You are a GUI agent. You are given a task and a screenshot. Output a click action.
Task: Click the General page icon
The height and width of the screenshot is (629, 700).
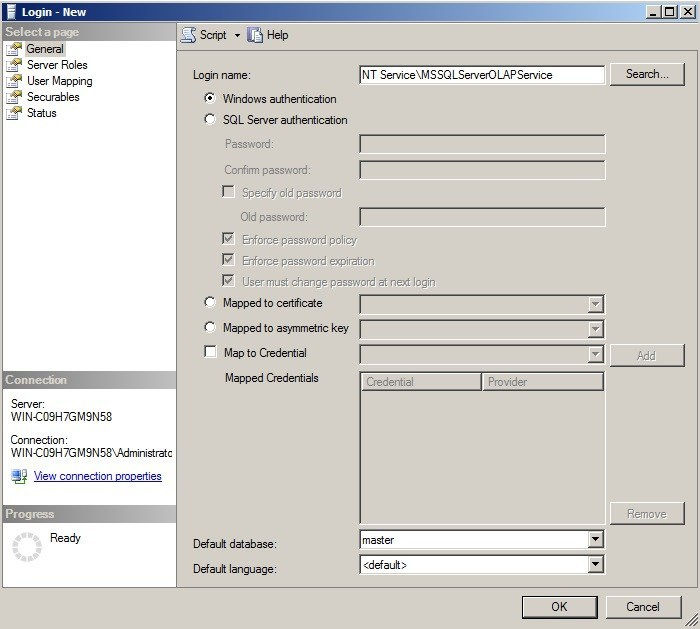click(x=14, y=49)
